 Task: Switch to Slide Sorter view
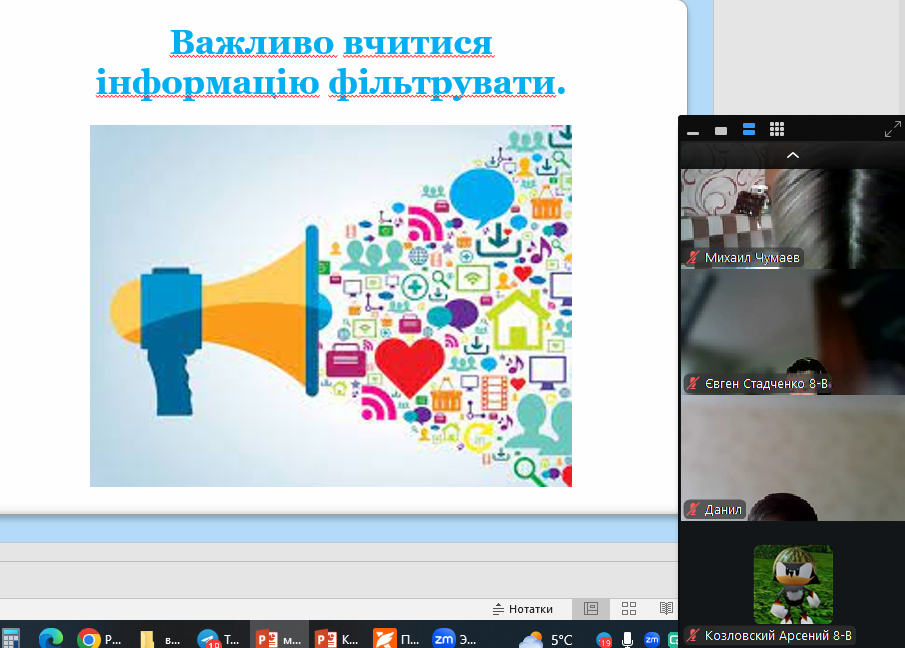(629, 609)
